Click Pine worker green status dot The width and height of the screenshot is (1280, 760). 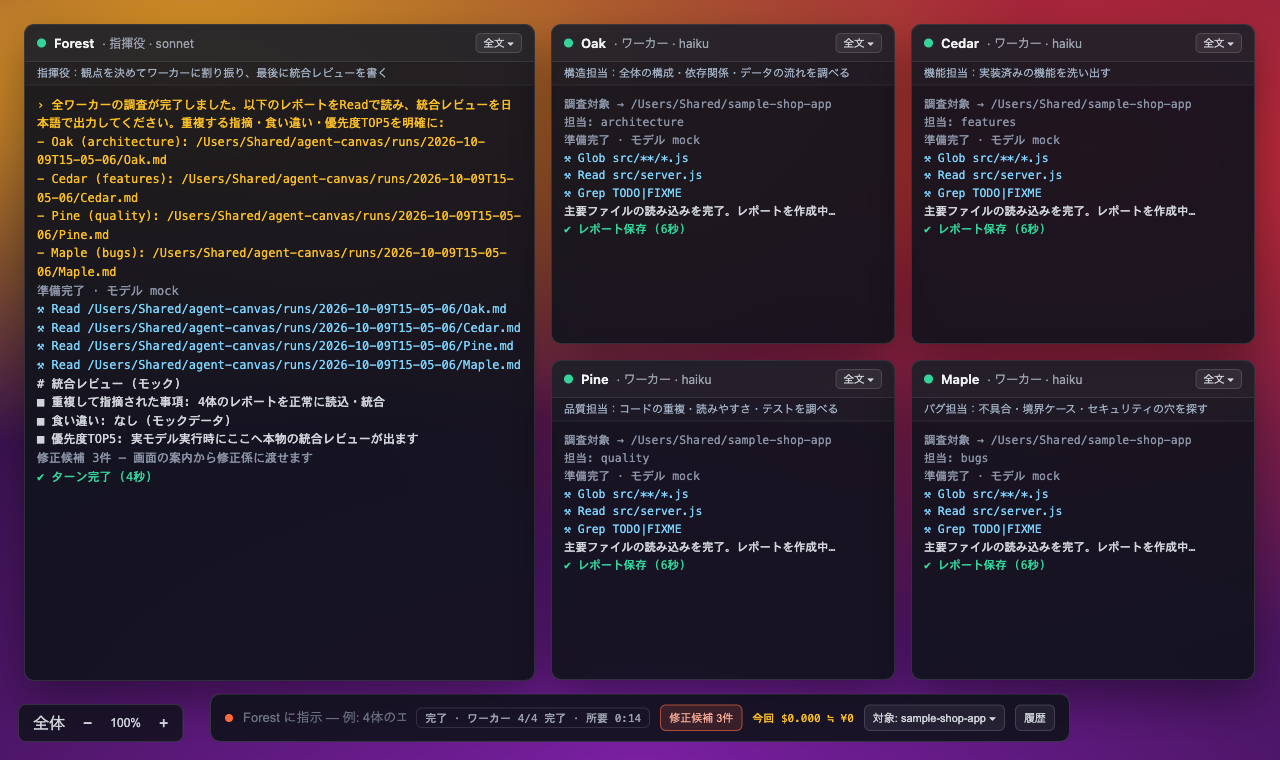click(x=569, y=379)
